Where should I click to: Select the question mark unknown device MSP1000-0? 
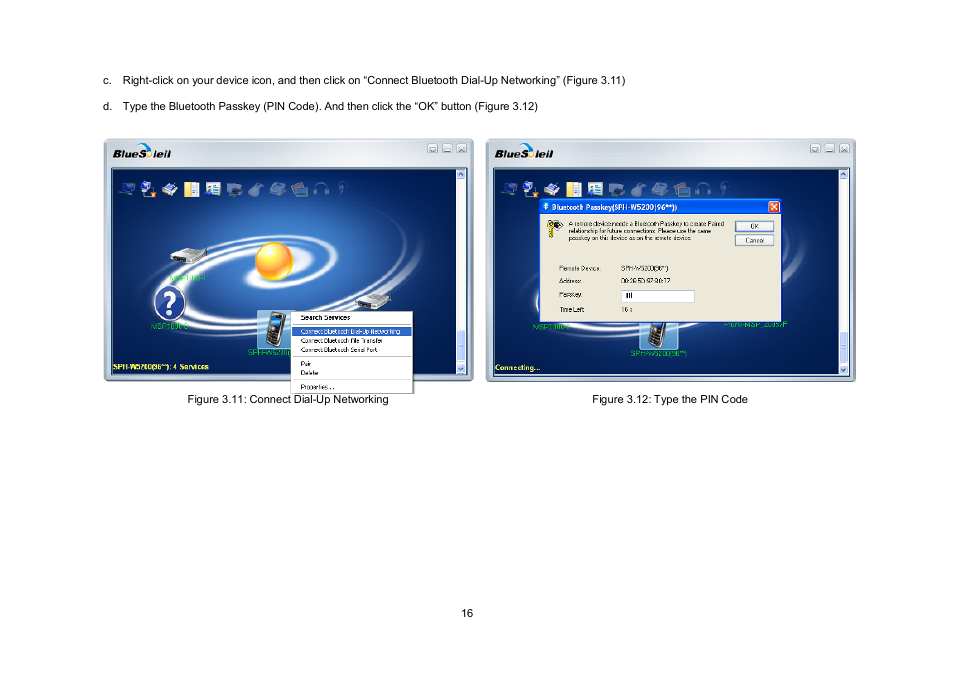point(170,303)
